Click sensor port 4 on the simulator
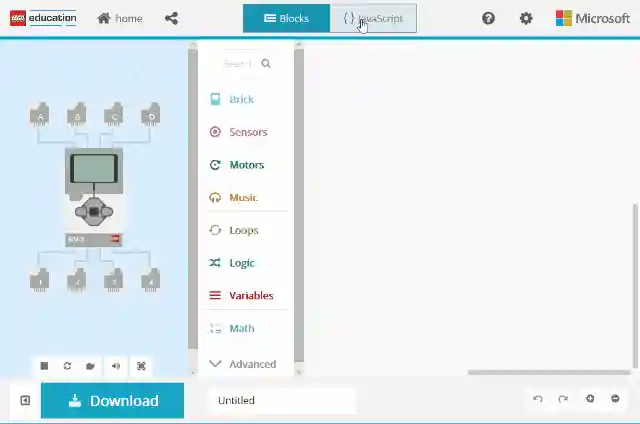The width and height of the screenshot is (640, 424). 151,280
